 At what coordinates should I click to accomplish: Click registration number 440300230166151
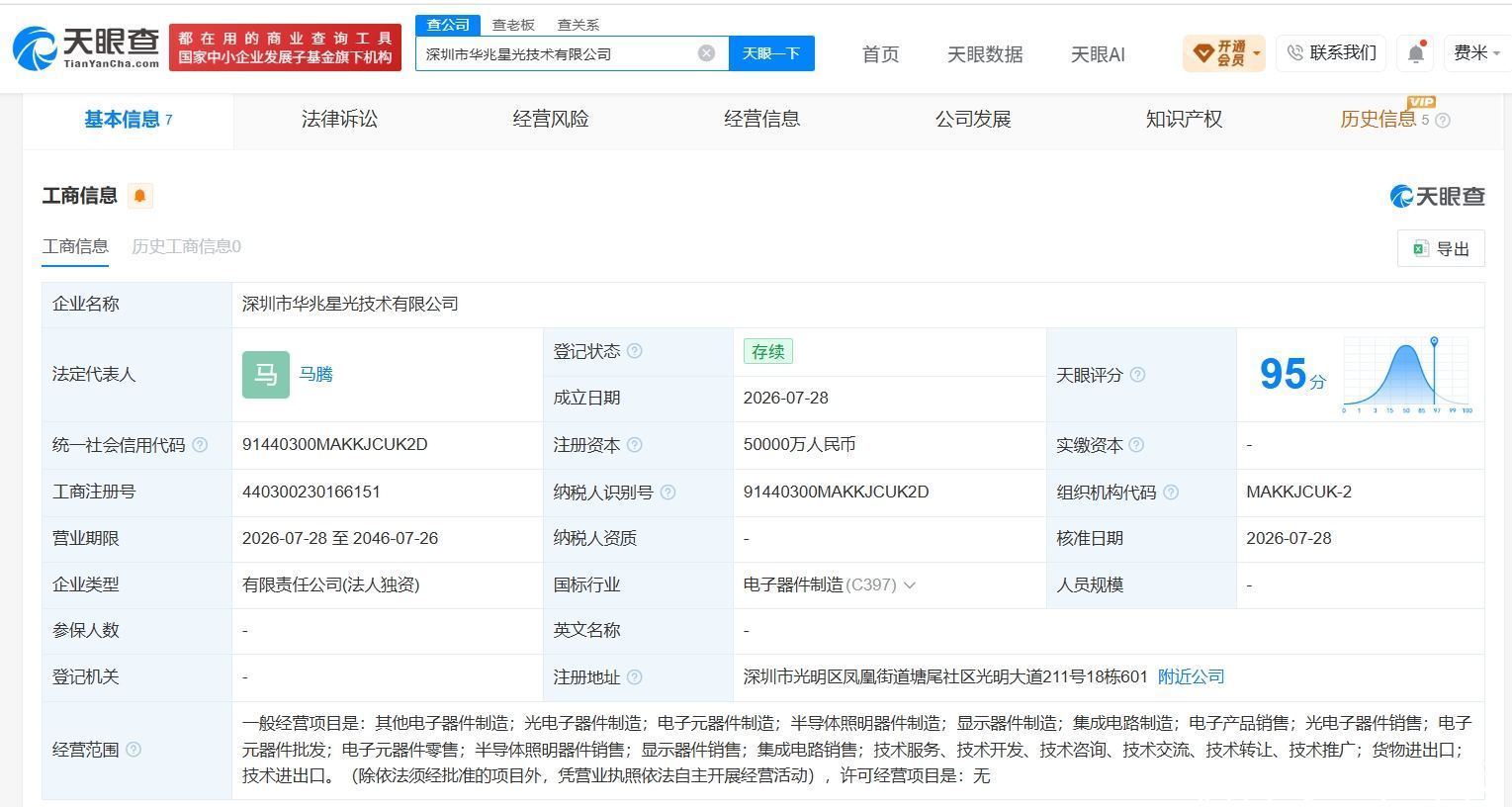click(x=311, y=492)
